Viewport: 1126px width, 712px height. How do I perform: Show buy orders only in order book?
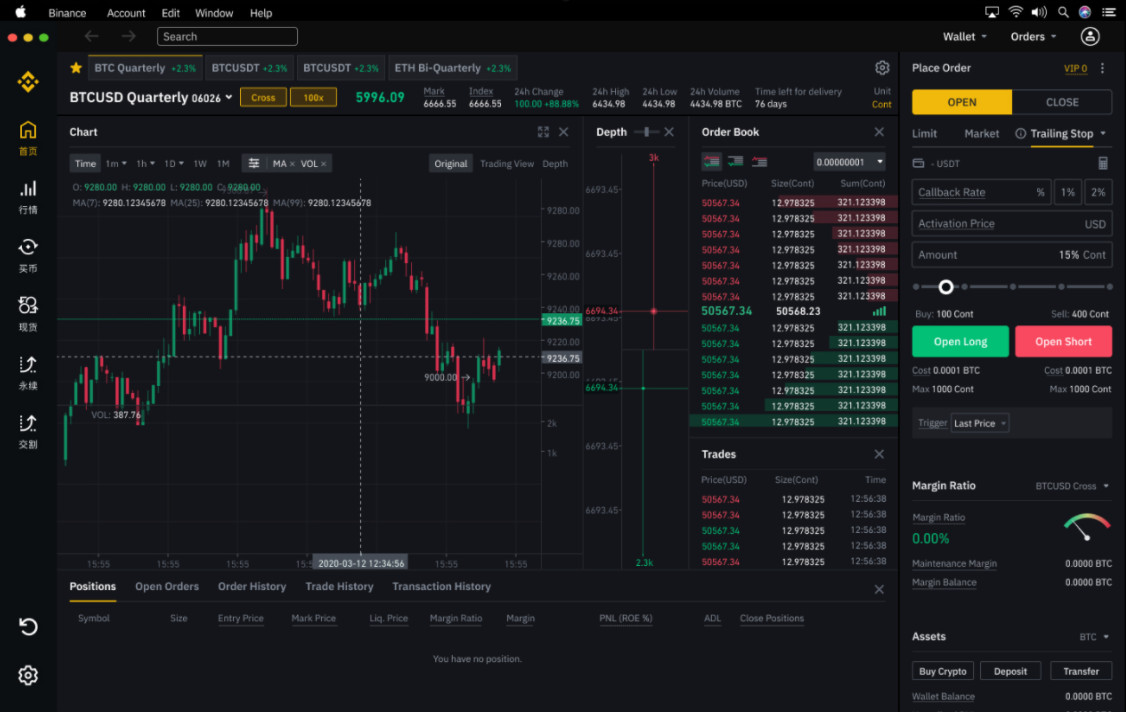click(x=735, y=162)
